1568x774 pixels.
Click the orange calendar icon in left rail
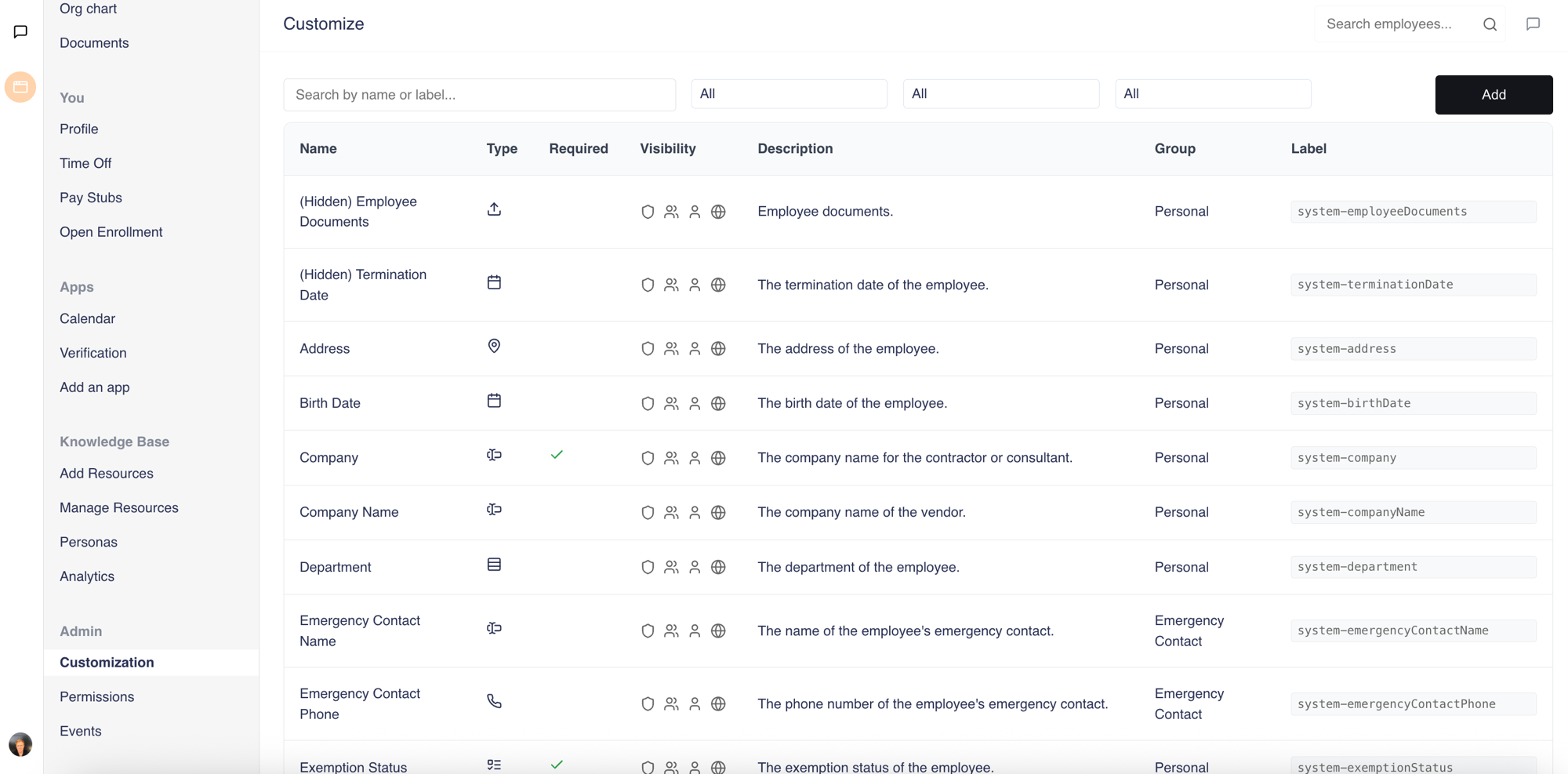[20, 87]
